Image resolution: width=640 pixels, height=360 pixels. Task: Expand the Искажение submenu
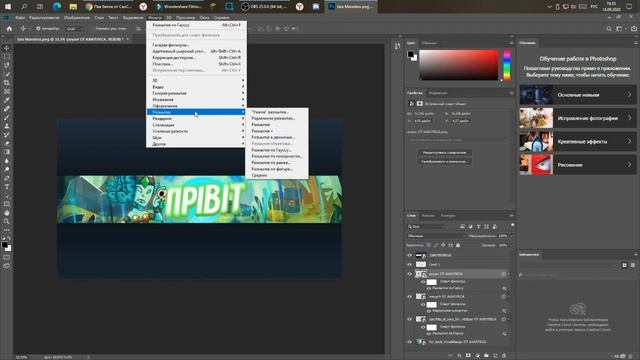(x=196, y=100)
